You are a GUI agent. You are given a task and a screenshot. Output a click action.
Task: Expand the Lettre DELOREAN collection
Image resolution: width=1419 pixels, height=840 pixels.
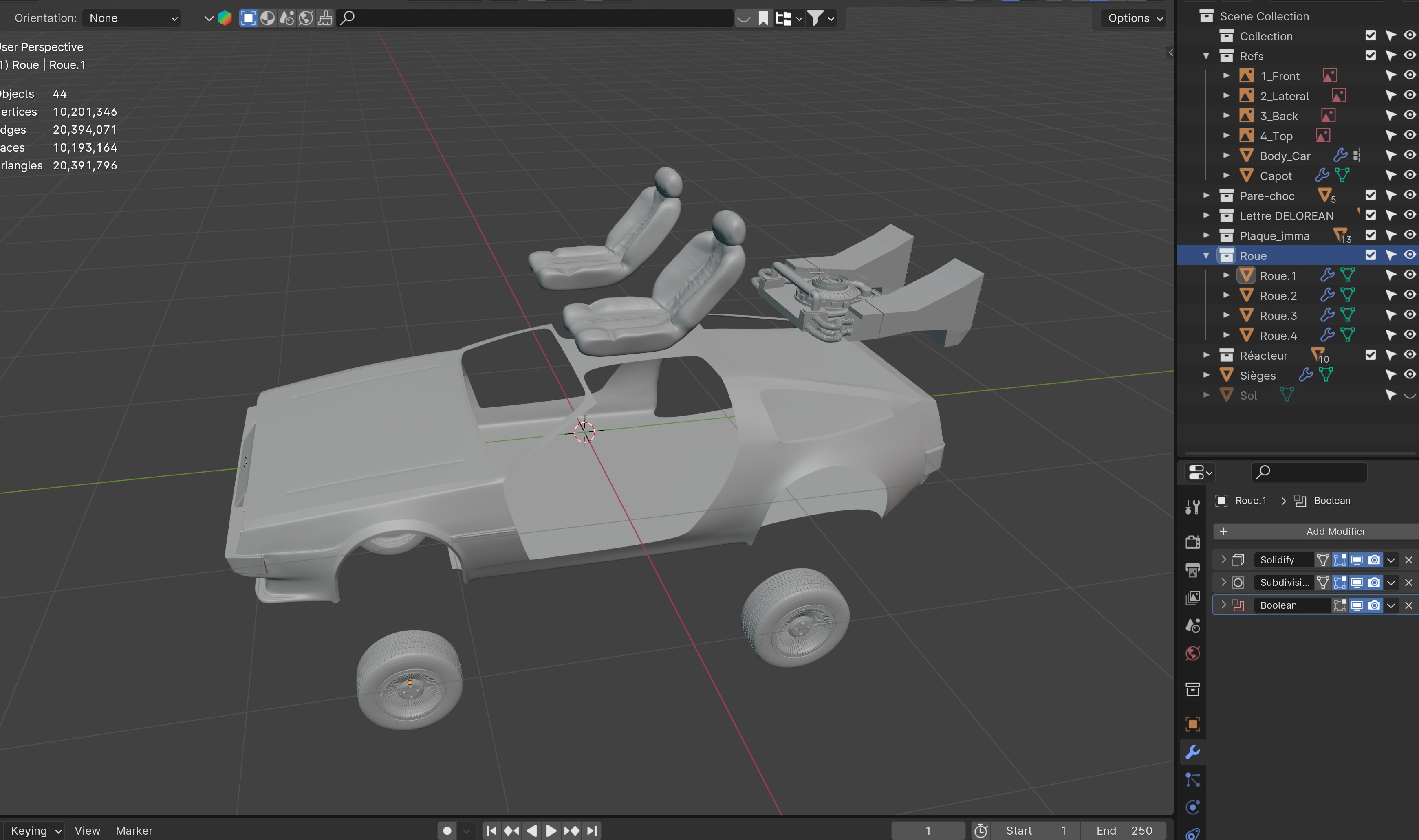point(1205,215)
